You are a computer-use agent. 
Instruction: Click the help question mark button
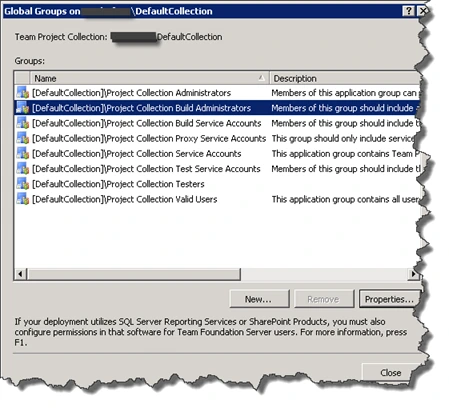pyautogui.click(x=408, y=11)
